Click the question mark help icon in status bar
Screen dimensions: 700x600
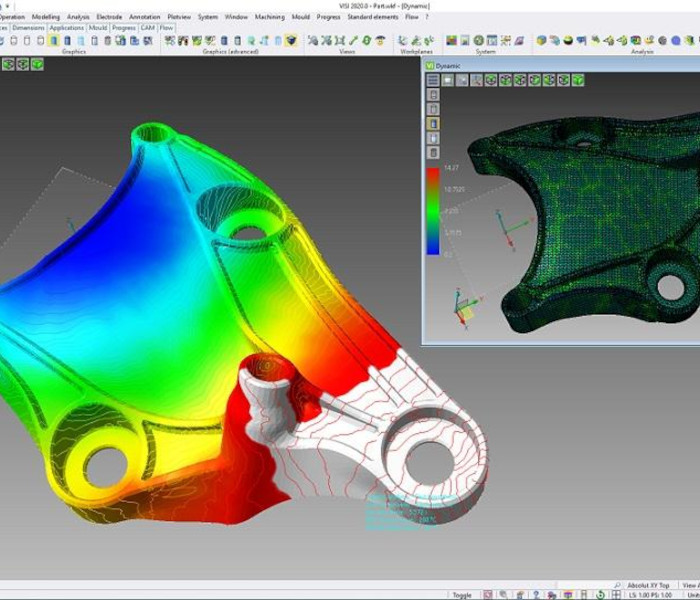(534, 594)
